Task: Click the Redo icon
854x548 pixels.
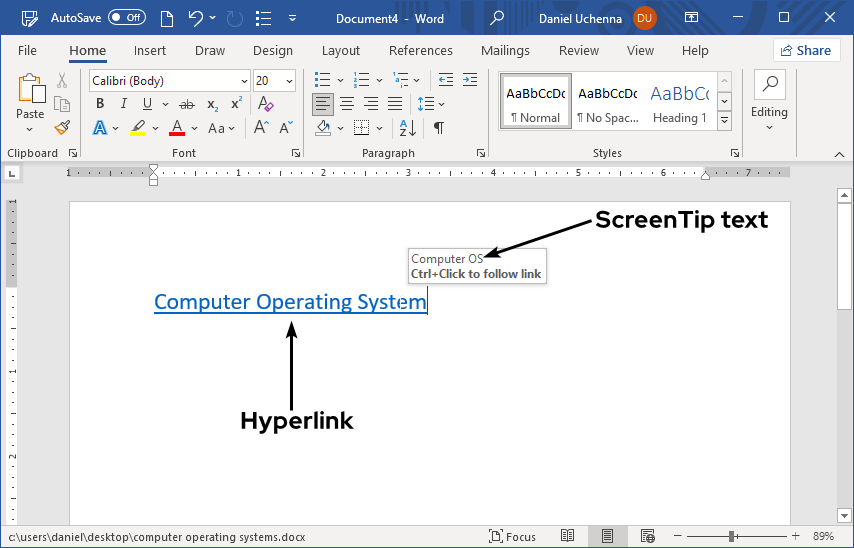Action: coord(235,19)
